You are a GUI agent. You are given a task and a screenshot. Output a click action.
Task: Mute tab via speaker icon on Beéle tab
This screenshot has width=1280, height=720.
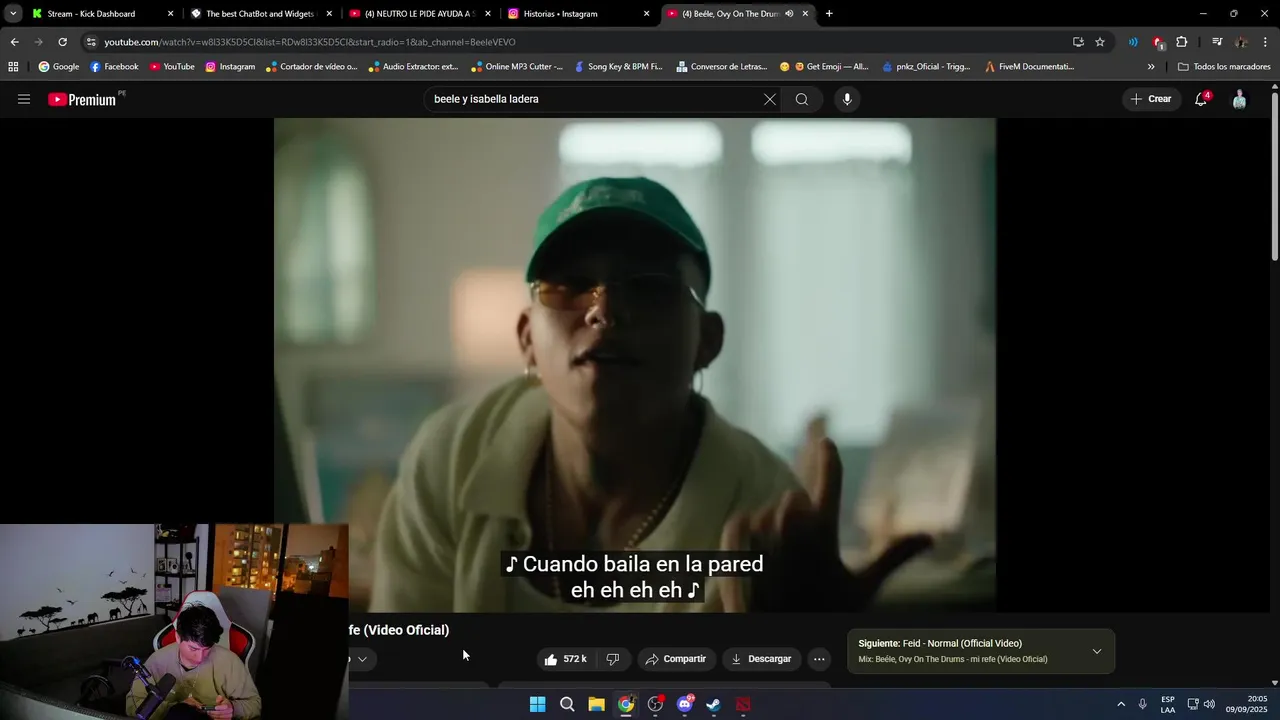tap(789, 14)
